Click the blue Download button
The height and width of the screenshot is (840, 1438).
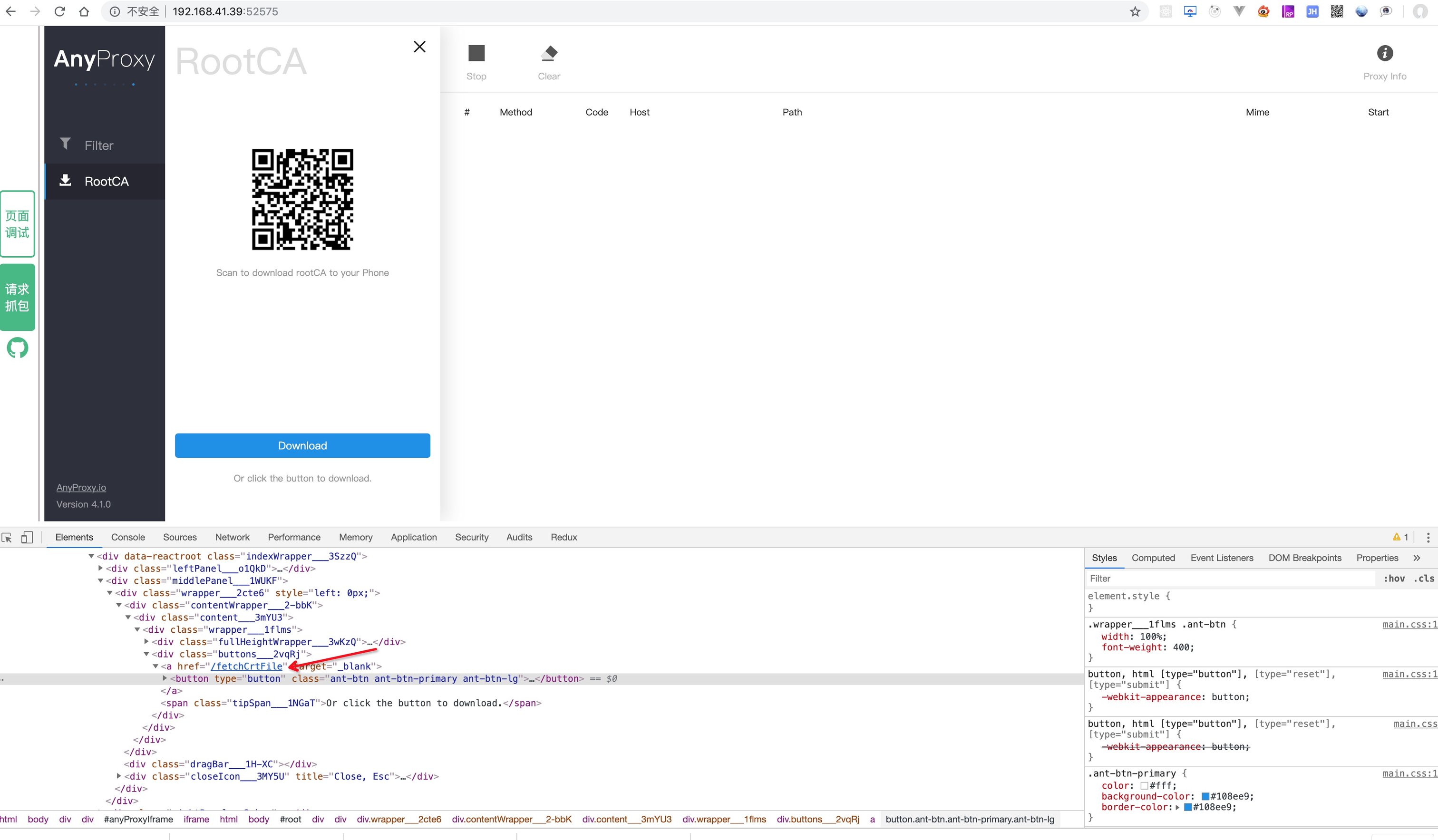pyautogui.click(x=302, y=446)
